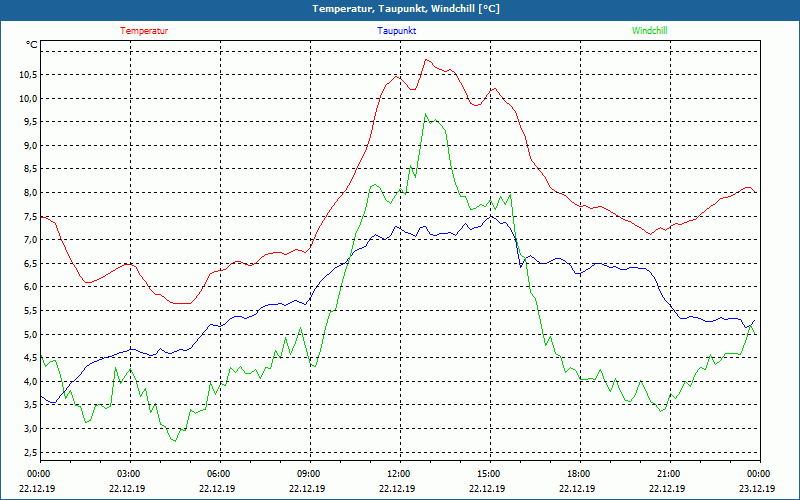Click the 10,0 y-axis value
Viewport: 800px width, 500px height.
click(x=28, y=98)
